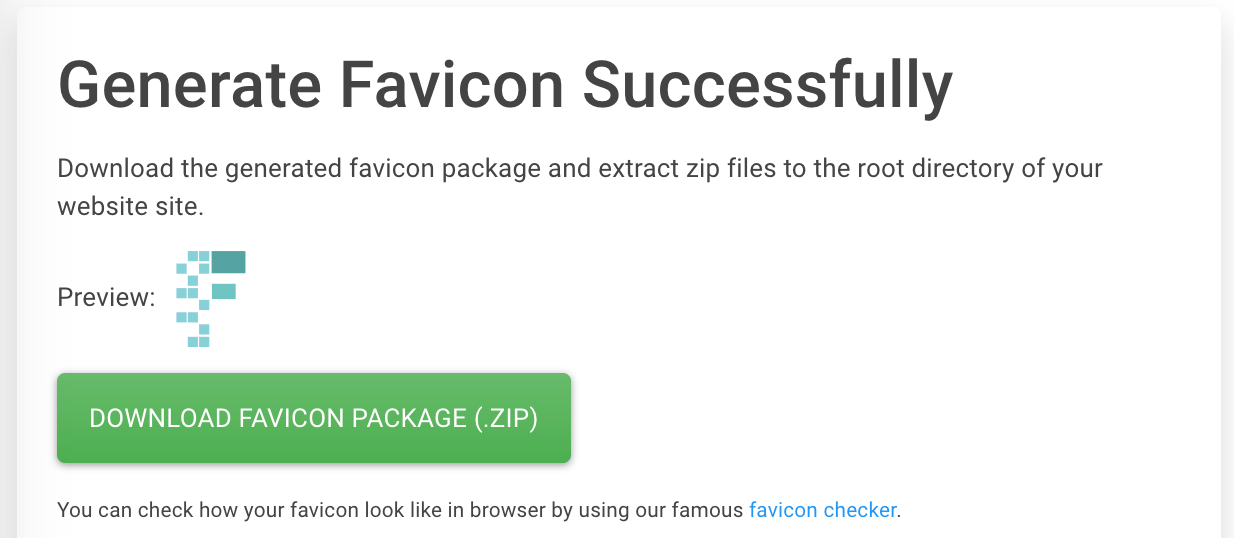Select the "Preview:" label
This screenshot has width=1234, height=538.
pos(106,298)
